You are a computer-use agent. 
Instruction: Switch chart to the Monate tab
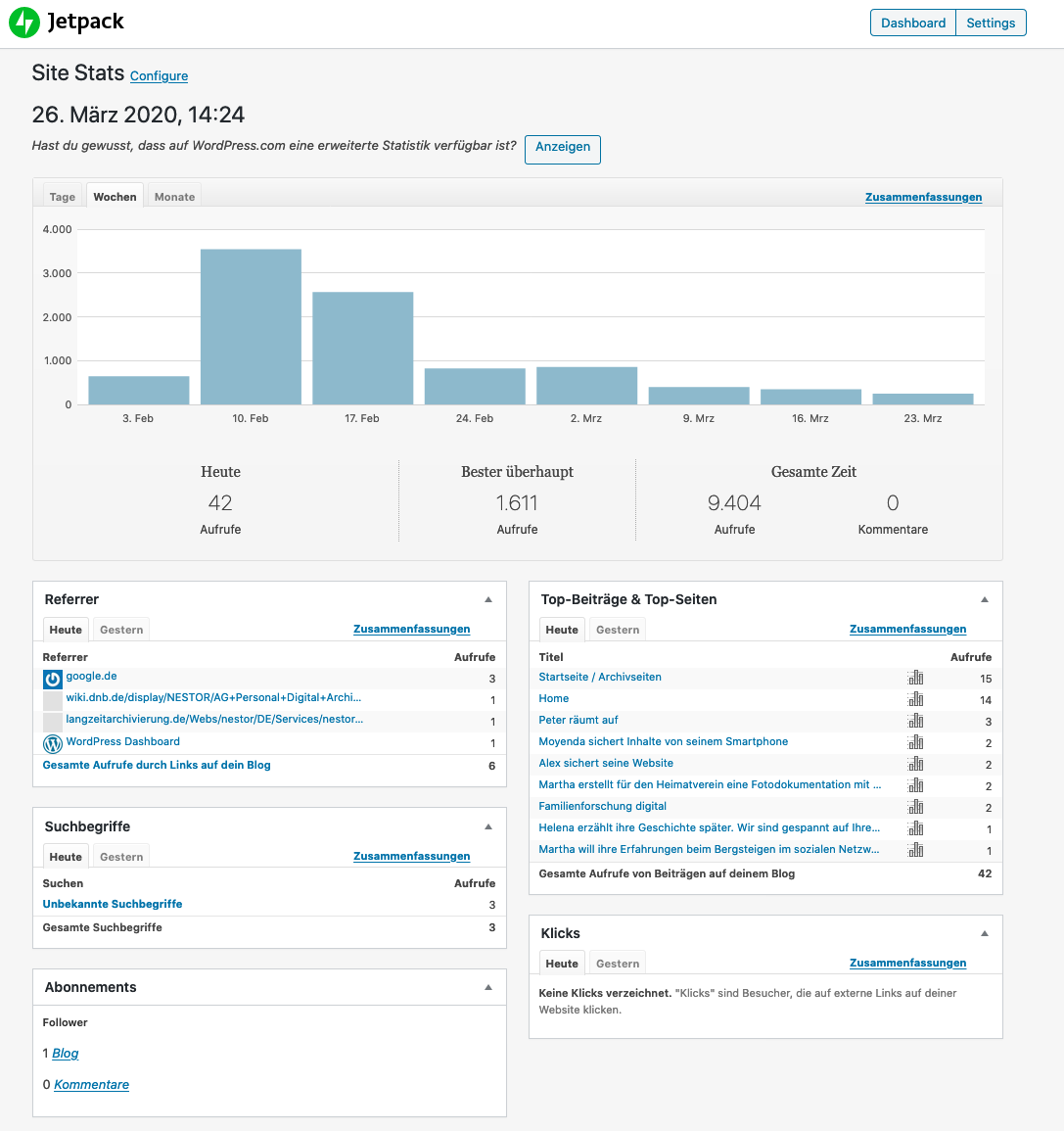pos(174,197)
